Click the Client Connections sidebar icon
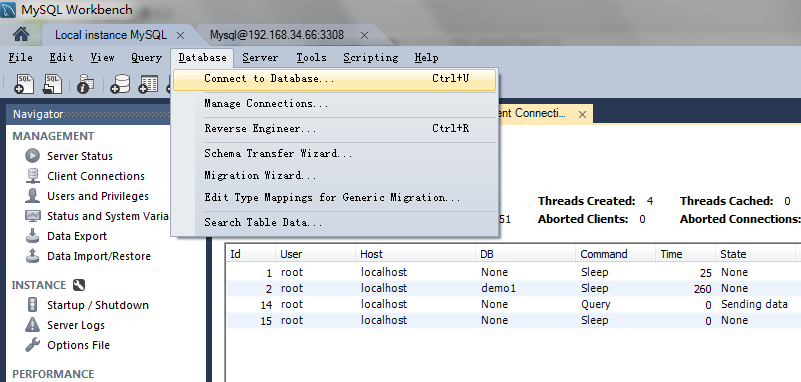The height and width of the screenshot is (382, 801). (32, 176)
